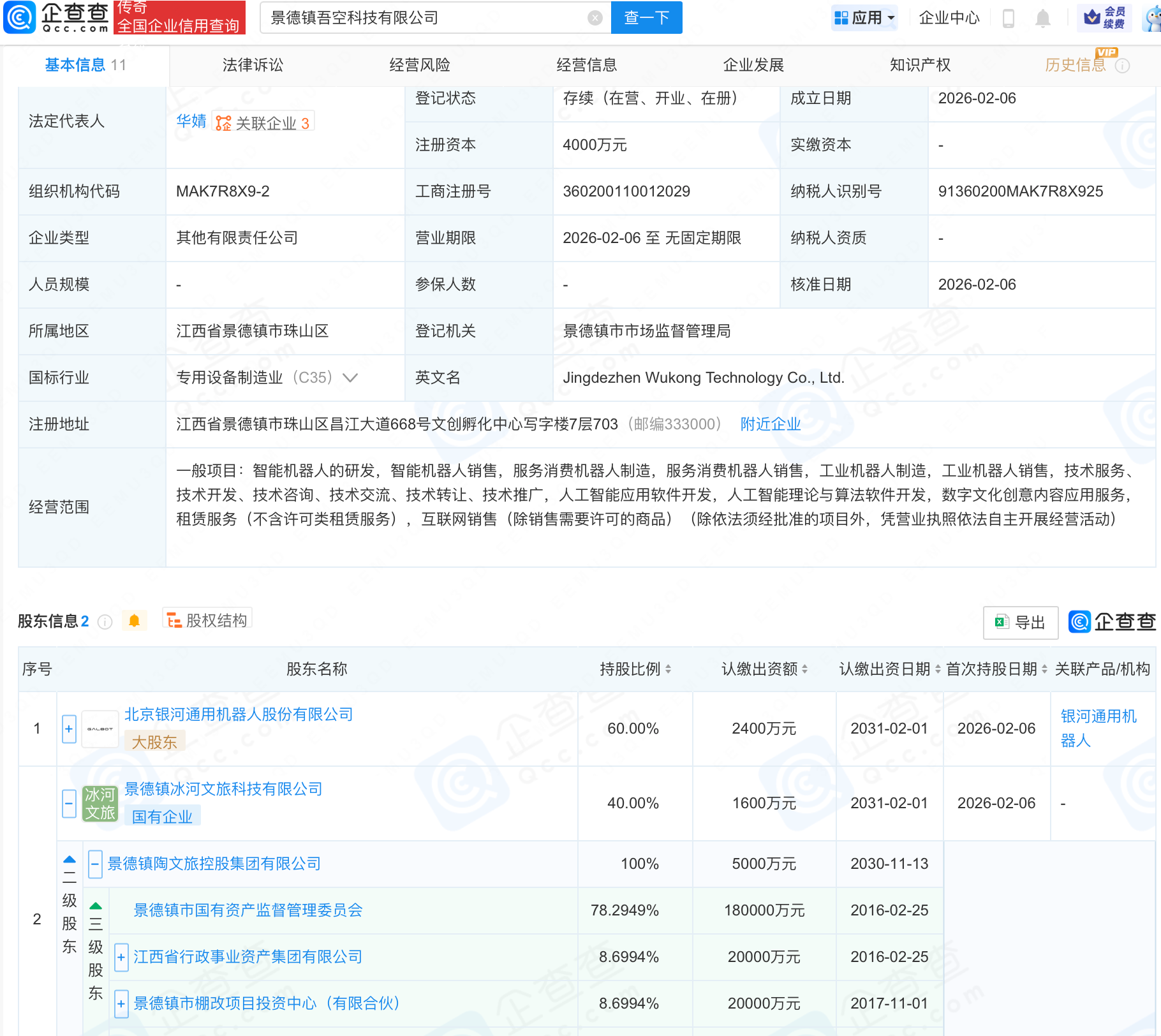Collapse 景德镇陶文旅控股集团 sub-row
Image resolution: width=1161 pixels, height=1036 pixels.
[95, 864]
